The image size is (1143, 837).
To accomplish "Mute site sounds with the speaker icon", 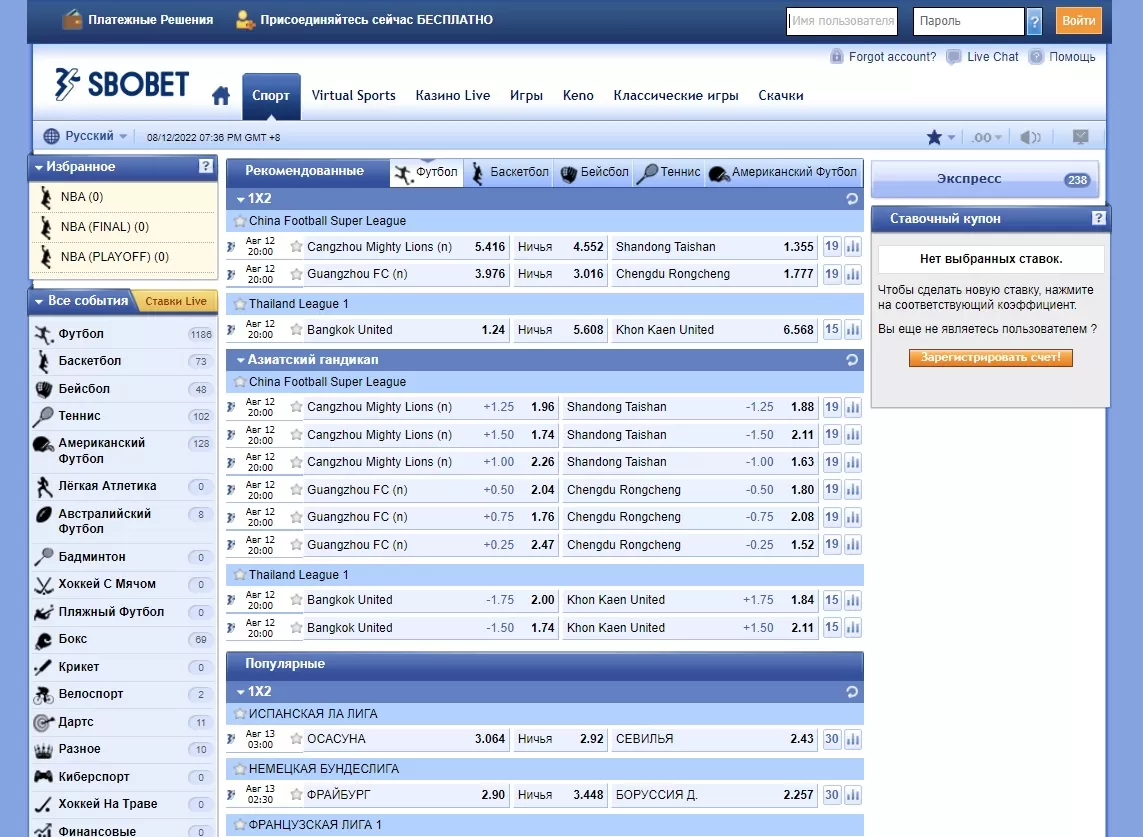I will [1031, 135].
